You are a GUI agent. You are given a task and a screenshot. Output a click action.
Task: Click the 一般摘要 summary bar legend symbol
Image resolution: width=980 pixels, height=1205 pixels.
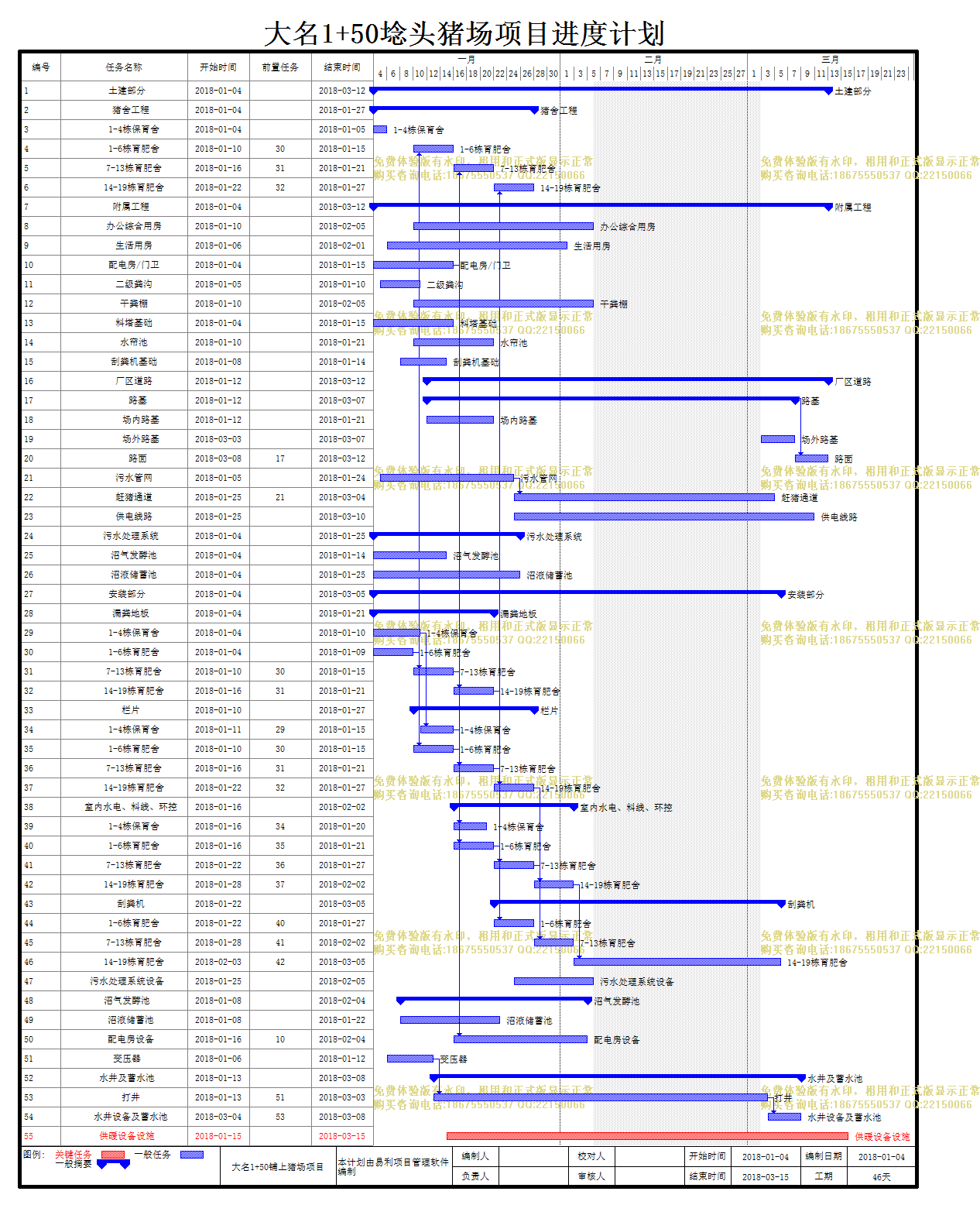tap(113, 1164)
